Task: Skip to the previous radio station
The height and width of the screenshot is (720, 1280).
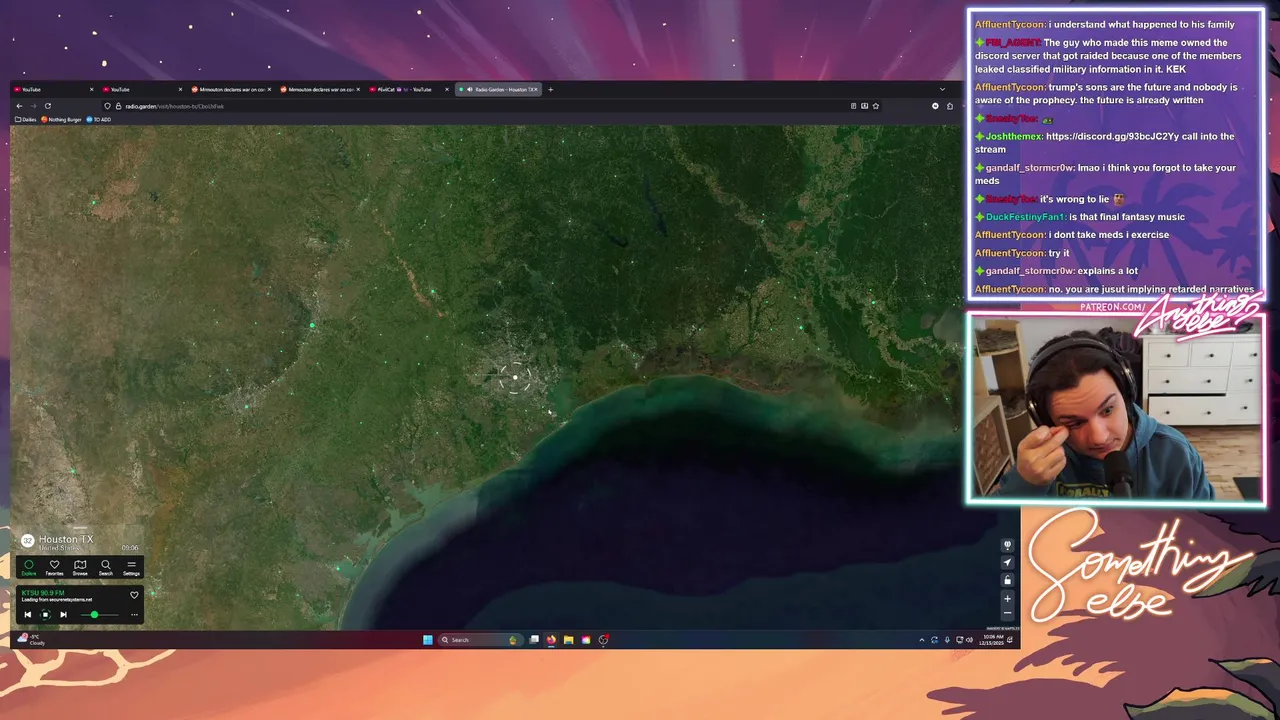Action: click(27, 614)
